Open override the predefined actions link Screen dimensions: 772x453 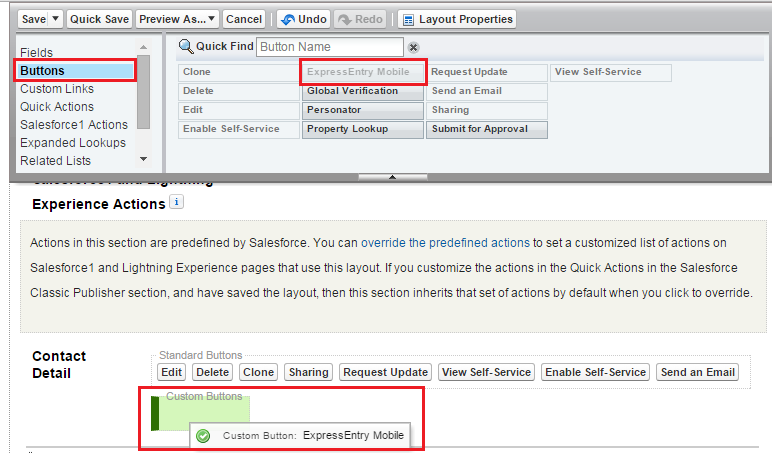445,243
